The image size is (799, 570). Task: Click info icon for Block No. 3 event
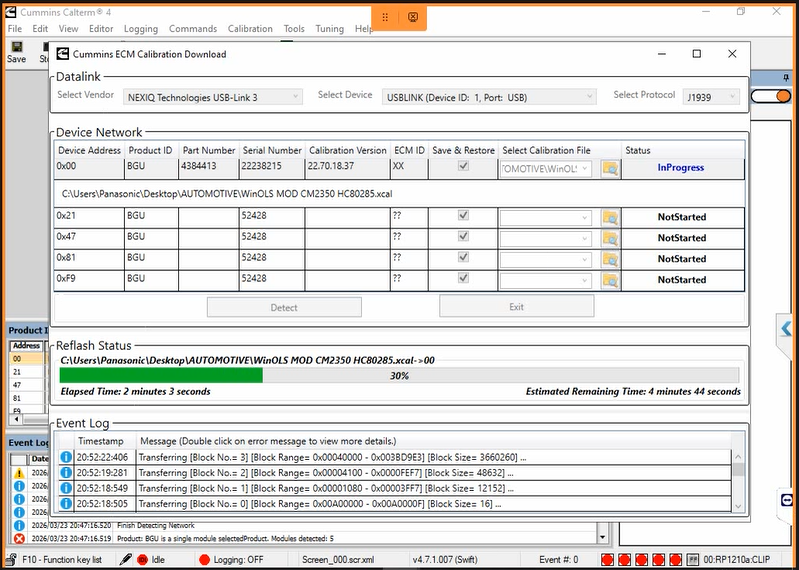(66, 457)
